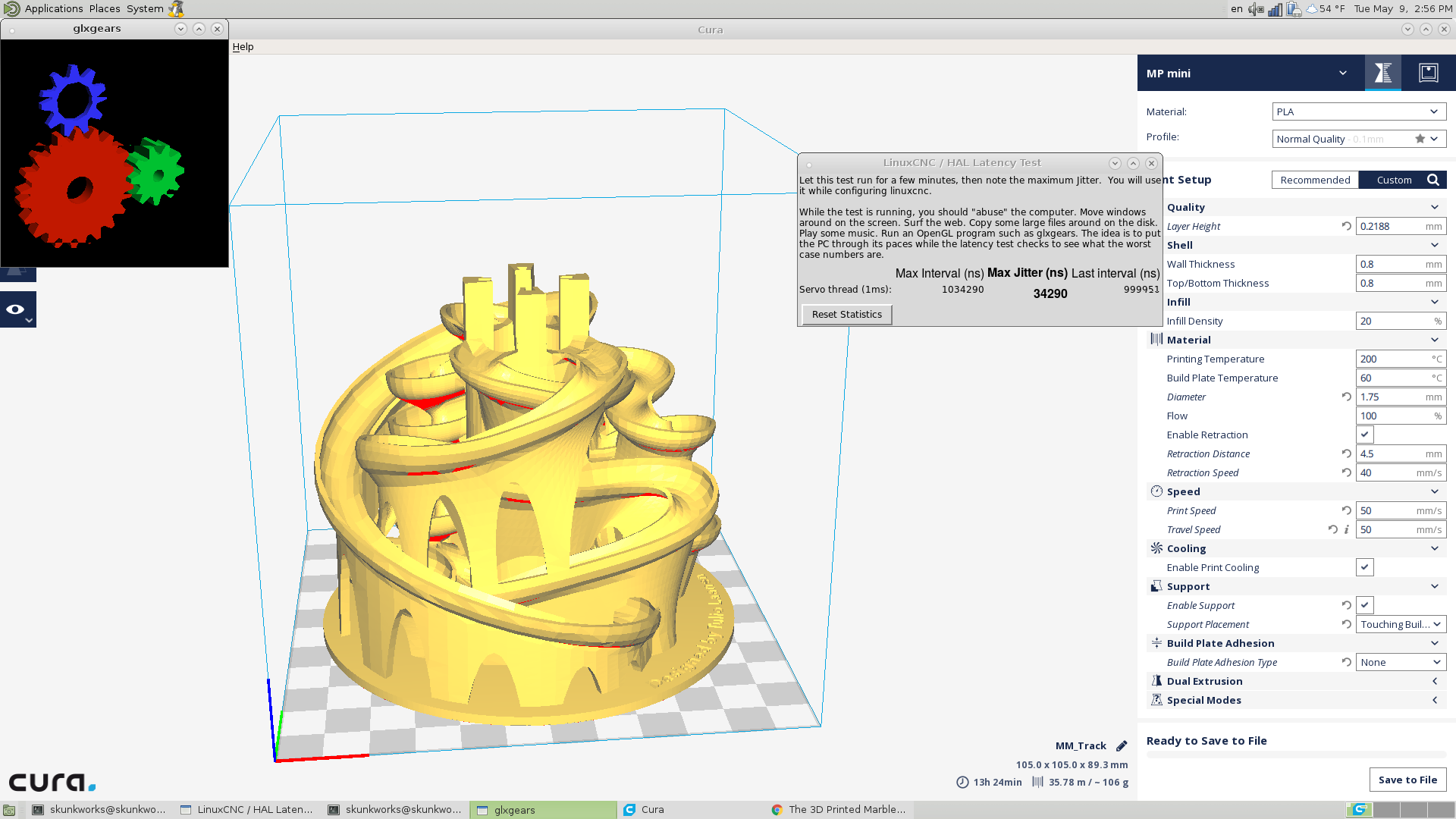Click the Cooling category fan icon
This screenshot has width=1456, height=819.
coord(1156,548)
